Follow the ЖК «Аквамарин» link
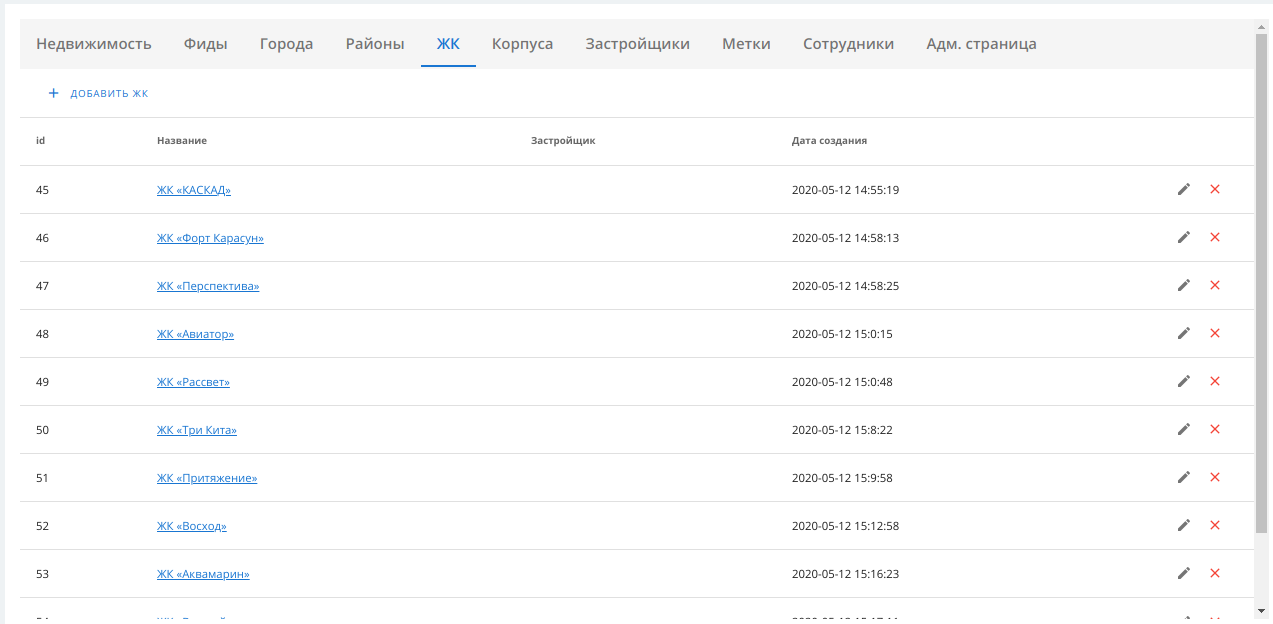The height and width of the screenshot is (624, 1273). [203, 574]
